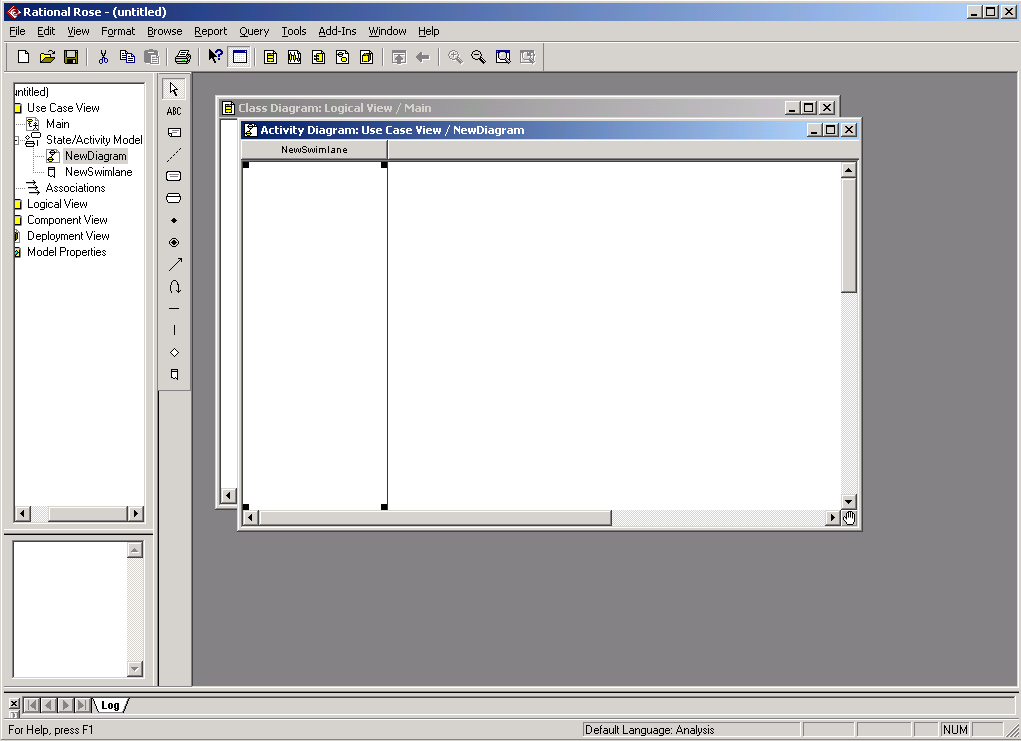1021x741 pixels.
Task: Select the Note tool in toolbox
Action: click(x=174, y=133)
